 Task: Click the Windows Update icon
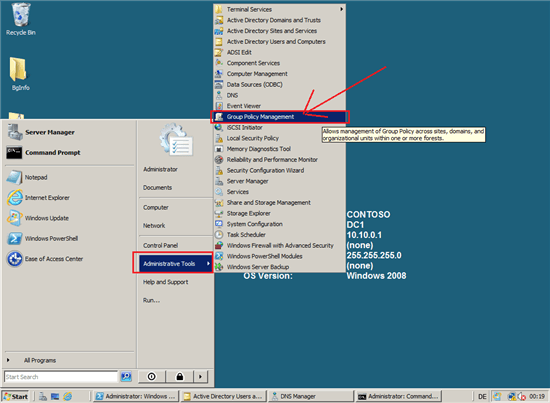[15, 218]
